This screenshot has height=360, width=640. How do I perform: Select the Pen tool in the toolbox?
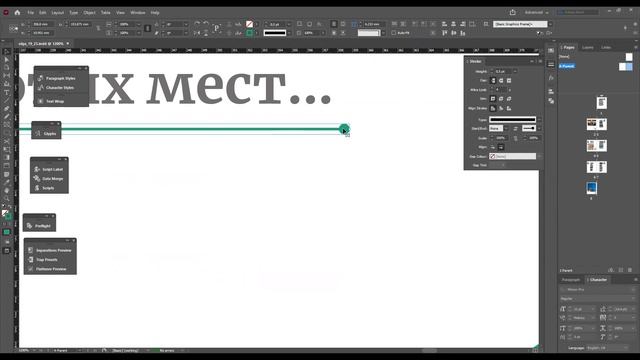[7, 109]
